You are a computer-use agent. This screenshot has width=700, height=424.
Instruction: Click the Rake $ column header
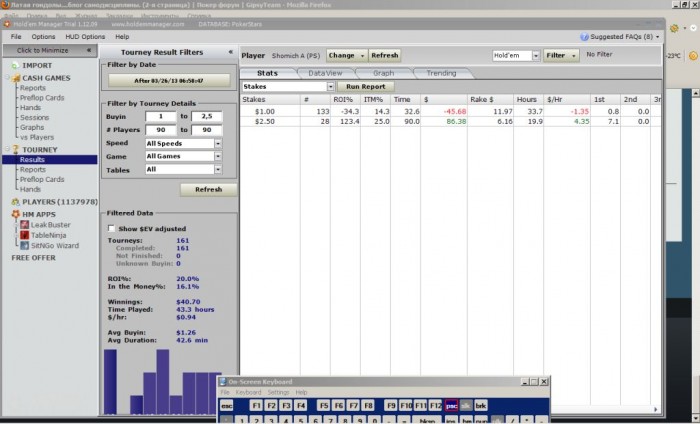[490, 100]
